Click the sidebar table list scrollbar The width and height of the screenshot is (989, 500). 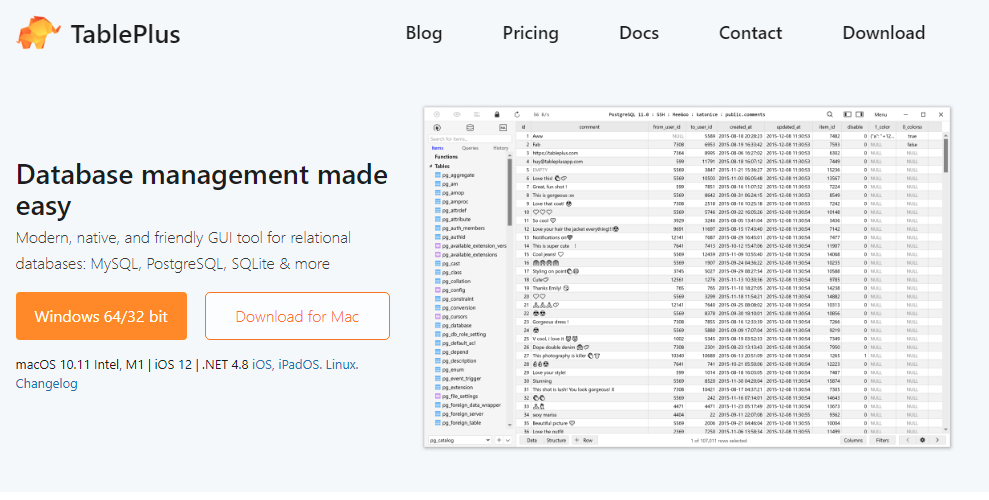click(x=510, y=191)
